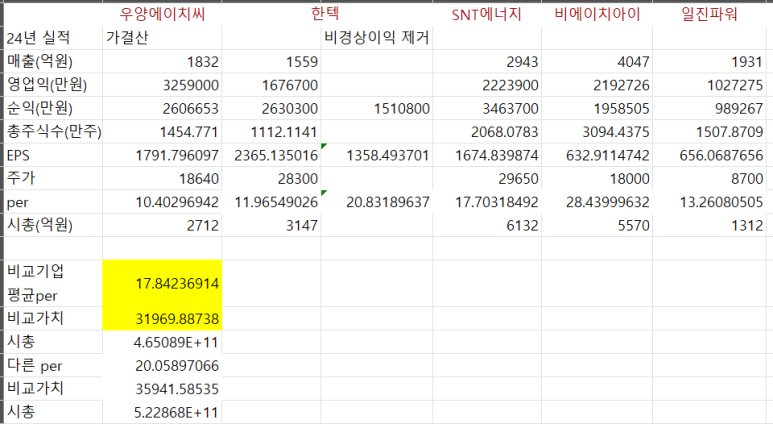
Task: Click operating profit cell 1027275
Action: tap(709, 85)
